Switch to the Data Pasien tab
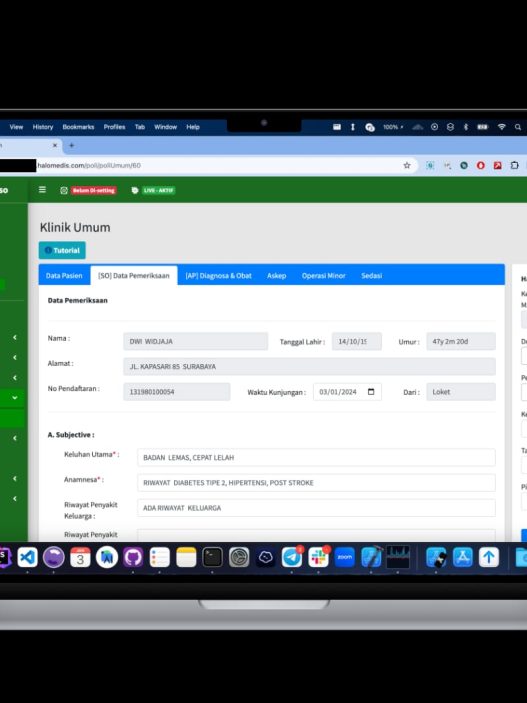The image size is (527, 703). (x=64, y=276)
